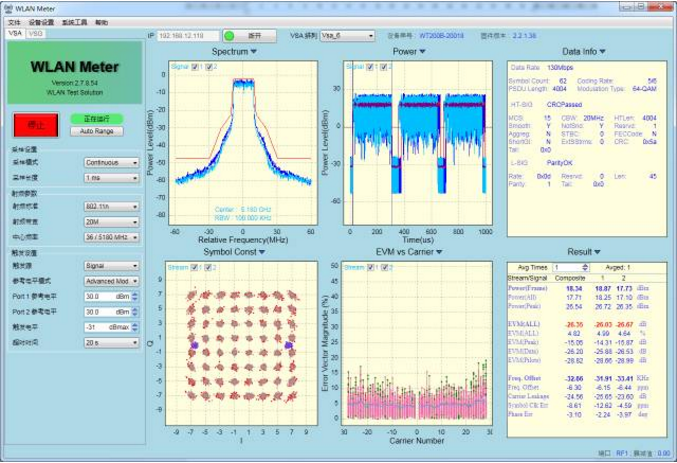The height and width of the screenshot is (463, 677).
Task: Open the 802.11n standard dropdown
Action: [x=111, y=206]
